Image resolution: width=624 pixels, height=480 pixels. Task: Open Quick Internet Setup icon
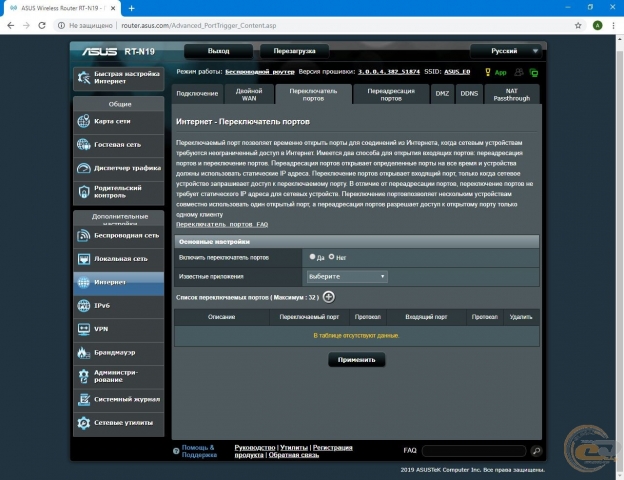point(84,78)
